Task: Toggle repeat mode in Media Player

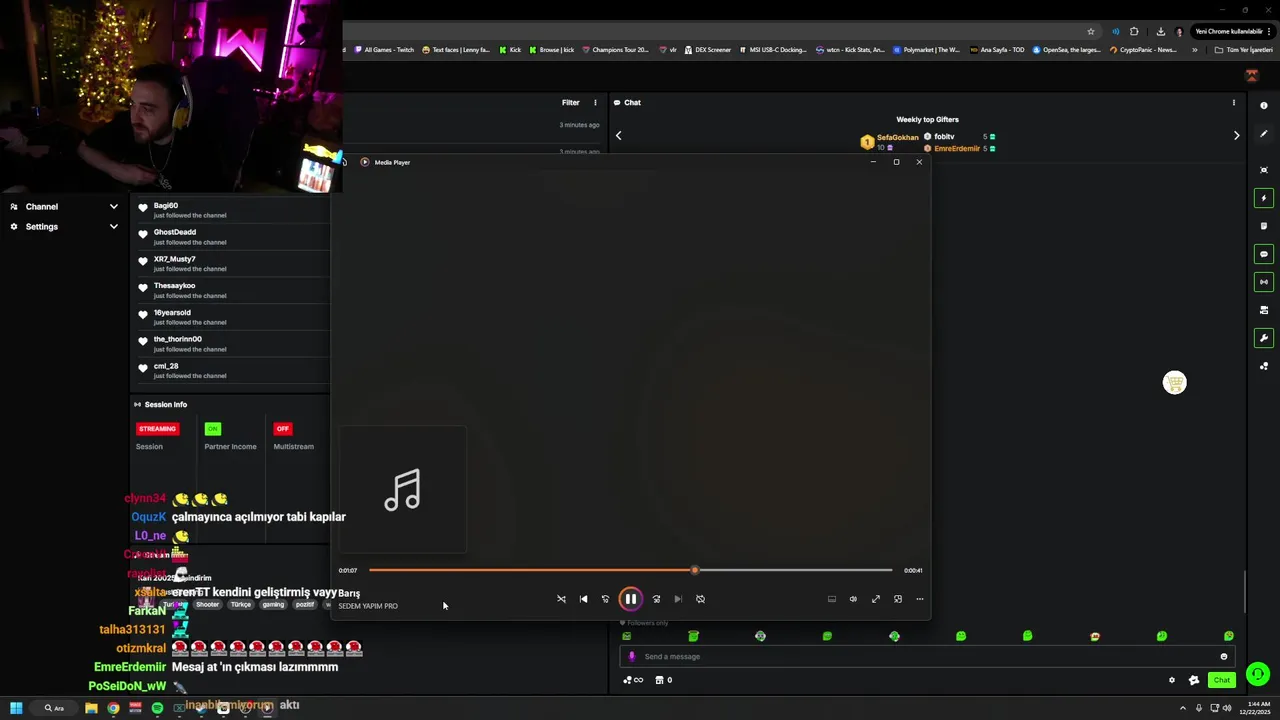Action: click(x=700, y=599)
